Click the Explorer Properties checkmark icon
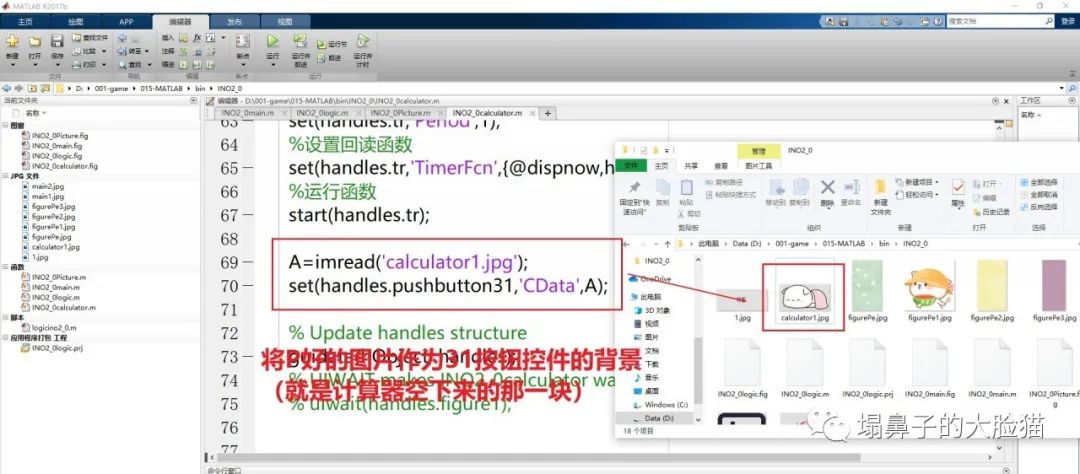Viewport: 1080px width, 474px height. tap(958, 187)
